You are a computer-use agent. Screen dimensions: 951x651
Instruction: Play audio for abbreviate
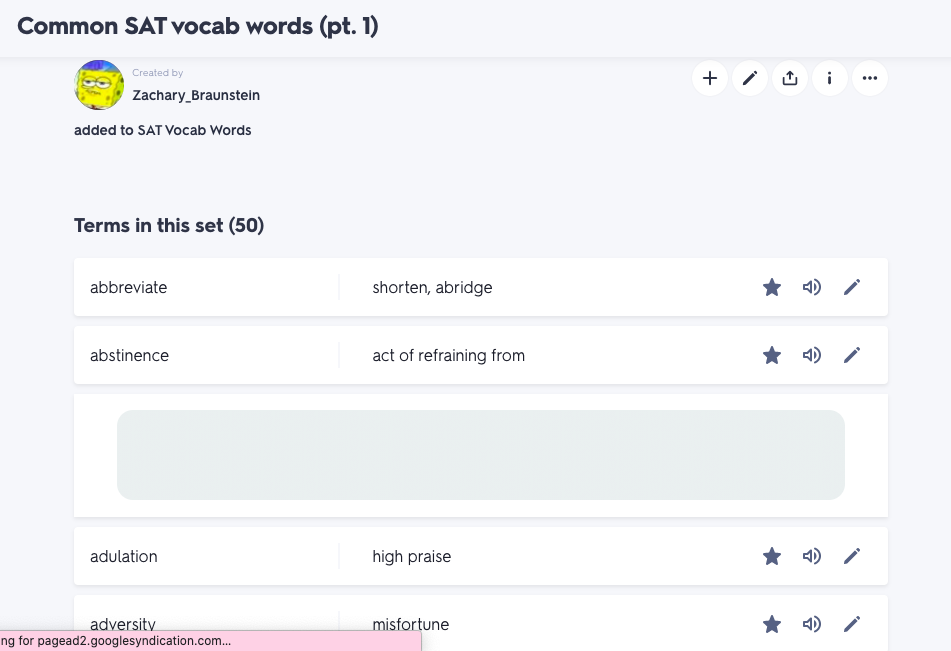coord(812,288)
